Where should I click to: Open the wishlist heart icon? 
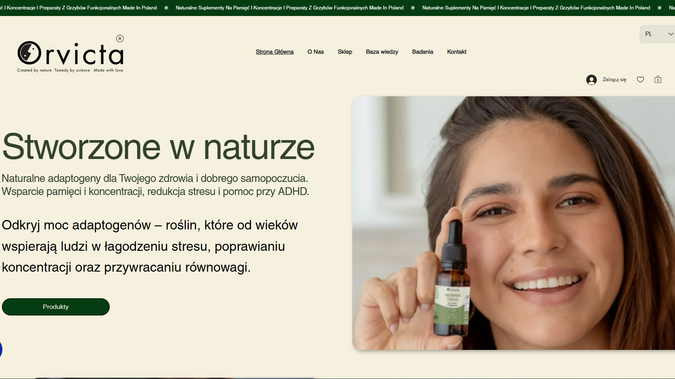pyautogui.click(x=640, y=80)
